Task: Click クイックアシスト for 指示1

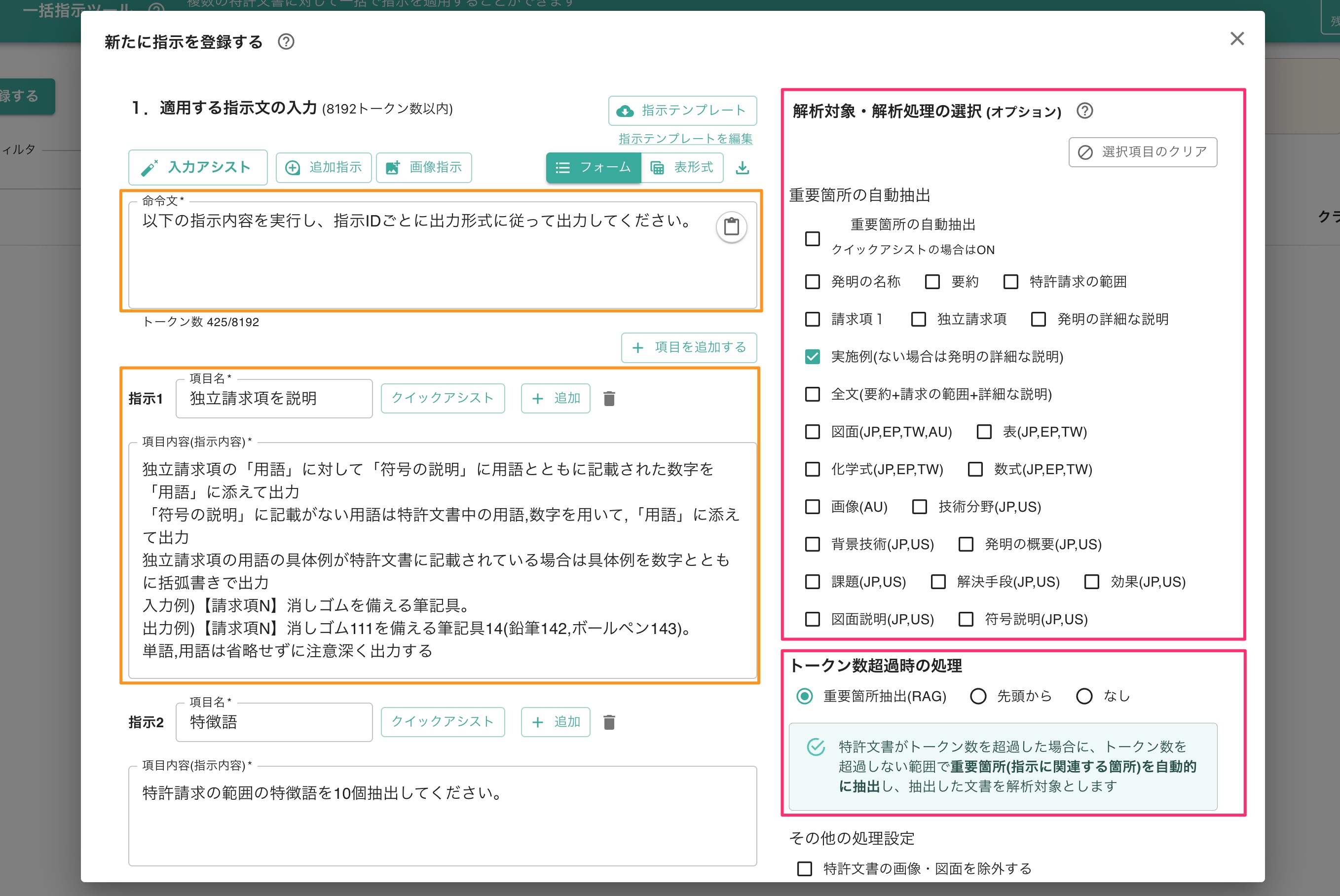Action: 443,398
